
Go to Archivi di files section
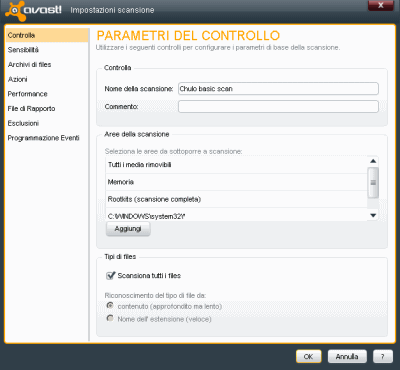pyautogui.click(x=47, y=64)
